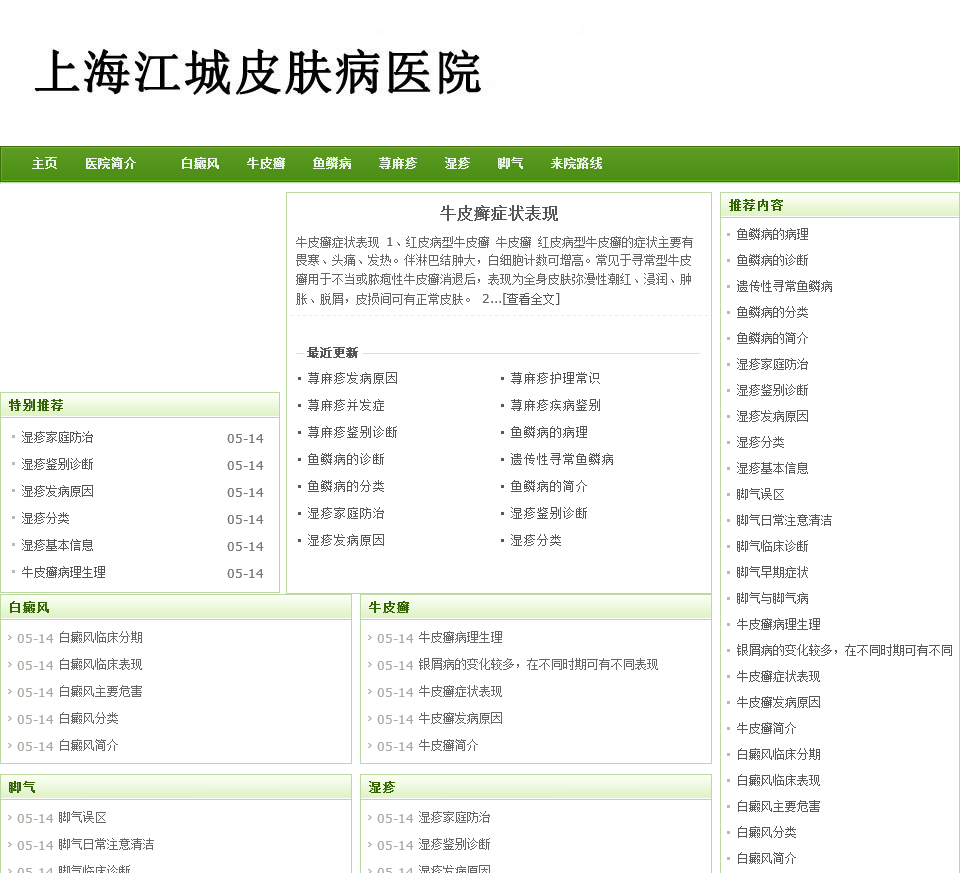Viewport: 960px width, 873px height.
Task: Select 湿疹 in the green navigation bar
Action: [x=457, y=163]
